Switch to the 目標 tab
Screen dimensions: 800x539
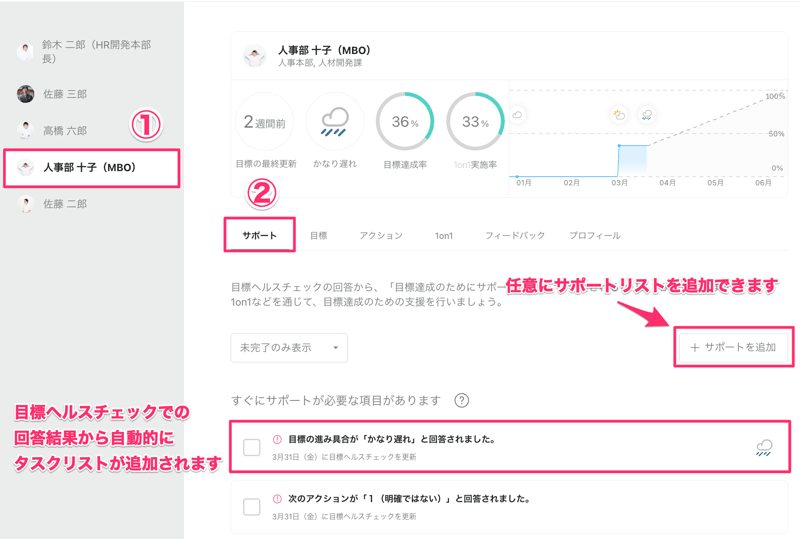318,236
